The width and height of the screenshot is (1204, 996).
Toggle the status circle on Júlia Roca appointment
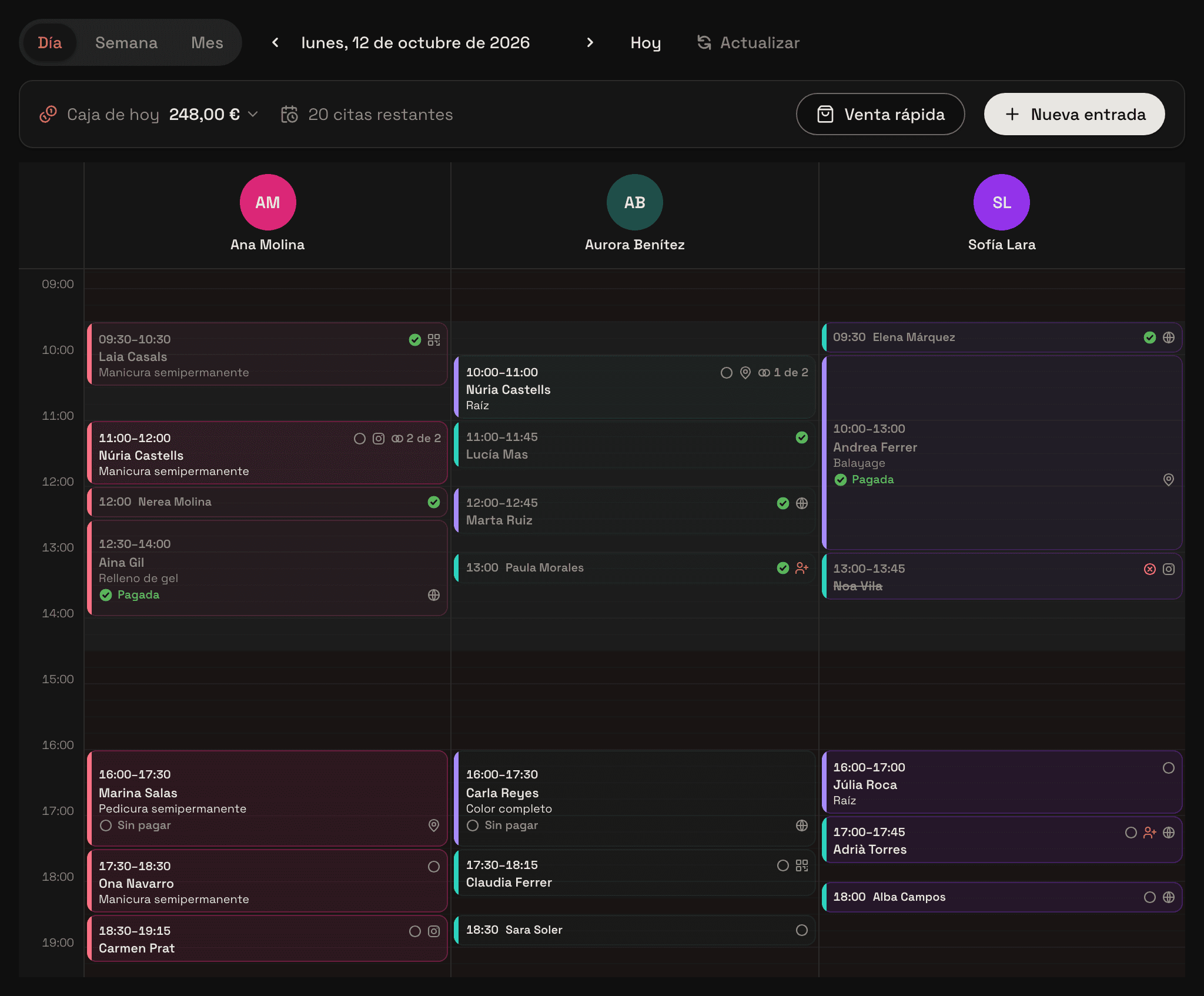pos(1169,768)
